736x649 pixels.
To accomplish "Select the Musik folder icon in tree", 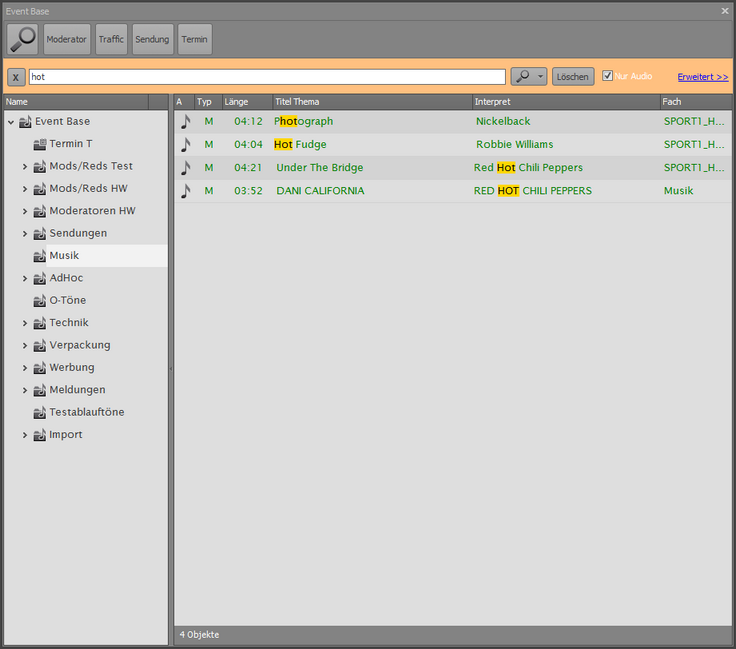I will tap(40, 256).
